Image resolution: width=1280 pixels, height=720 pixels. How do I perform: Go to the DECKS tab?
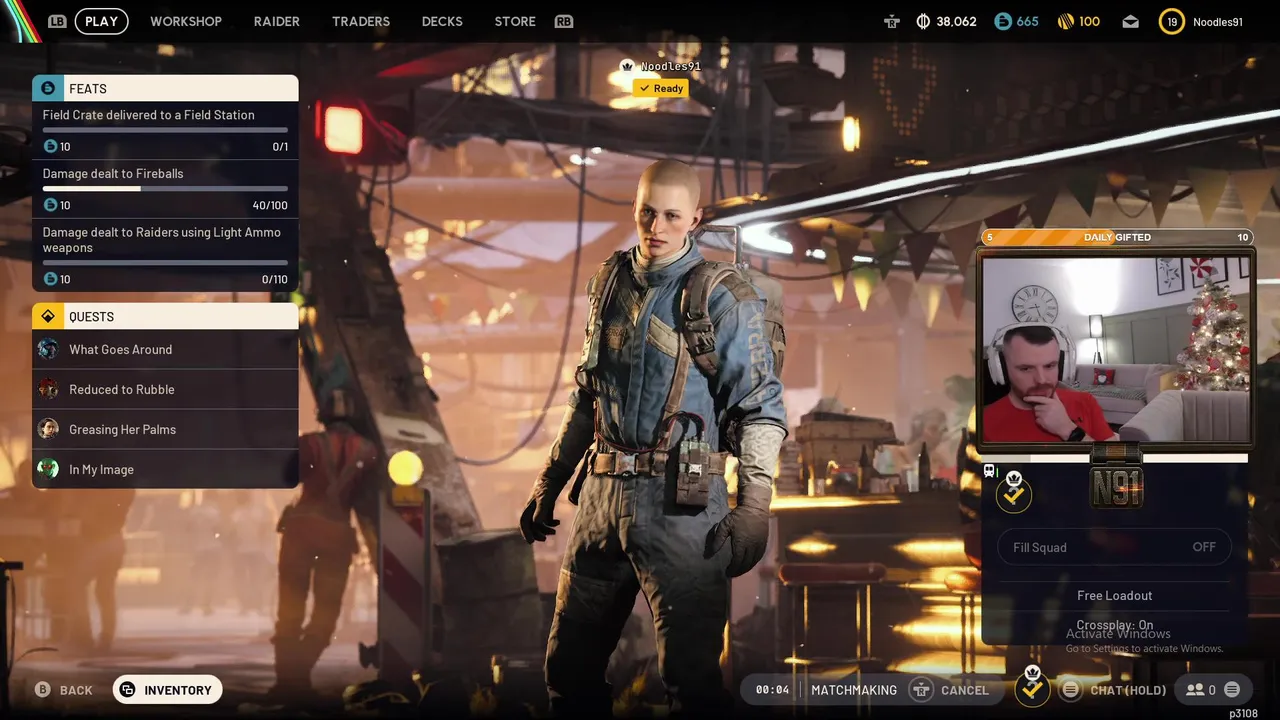point(442,21)
